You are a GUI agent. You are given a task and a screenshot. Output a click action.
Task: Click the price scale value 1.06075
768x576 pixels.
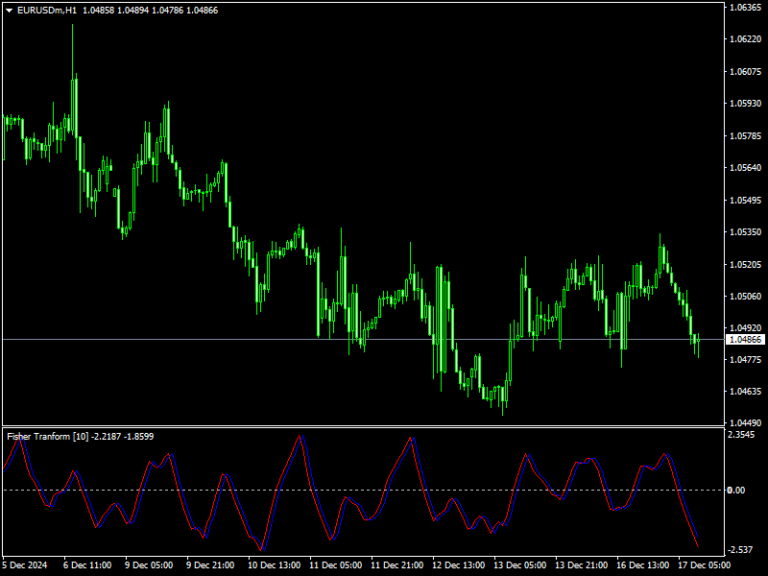(745, 72)
